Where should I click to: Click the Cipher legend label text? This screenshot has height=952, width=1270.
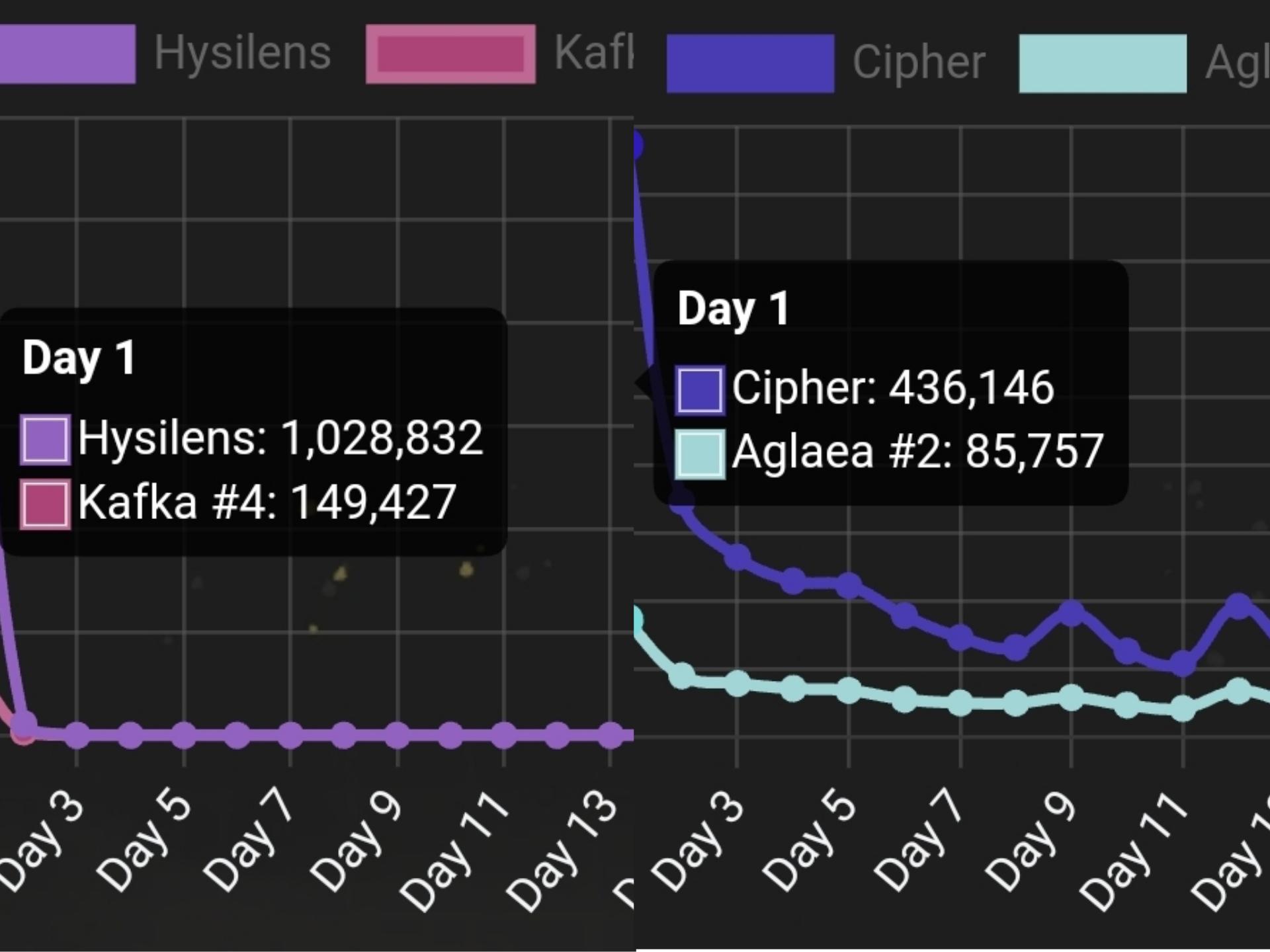pyautogui.click(x=918, y=63)
